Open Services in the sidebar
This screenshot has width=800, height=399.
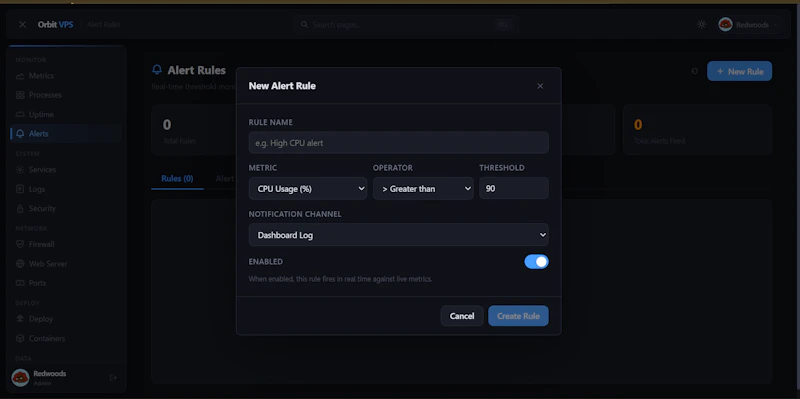(66, 169)
